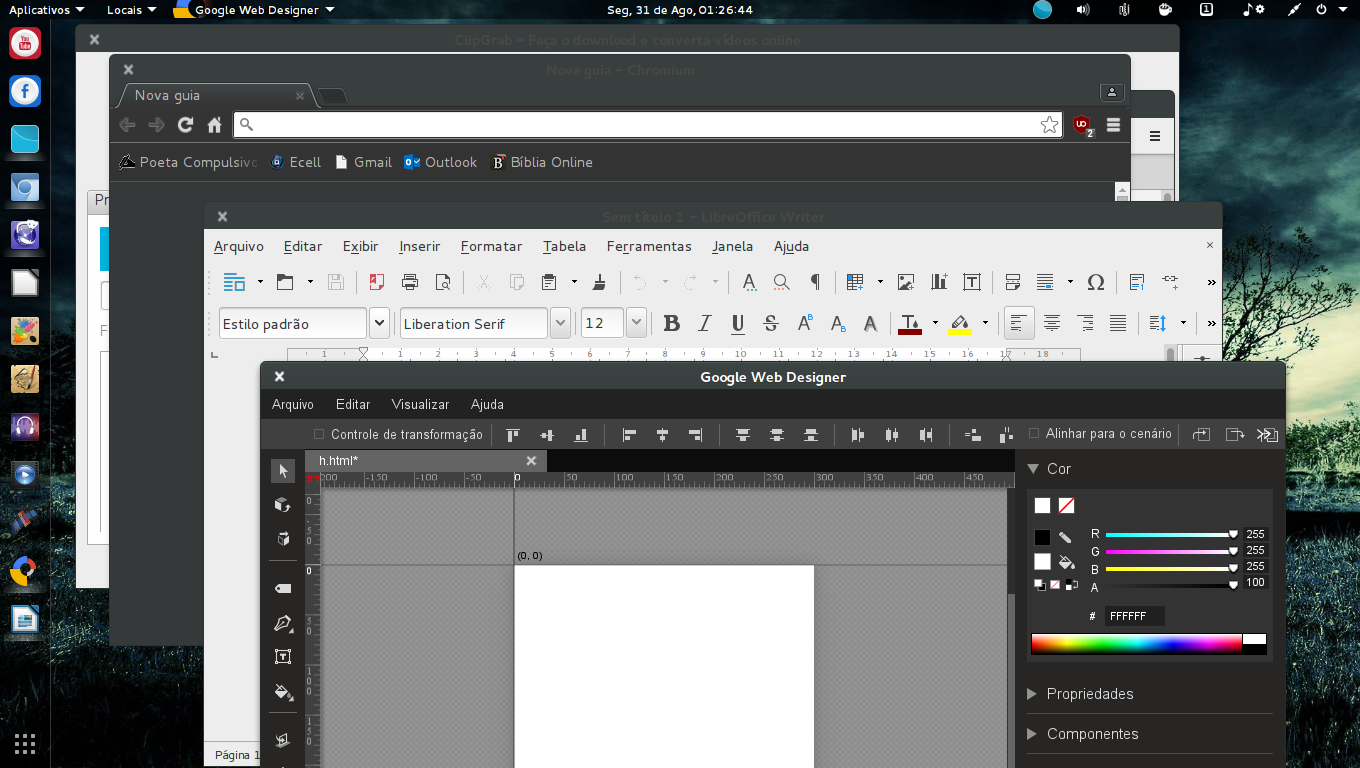Enable Controle de transformação checkbox
The image size is (1360, 768).
(319, 434)
